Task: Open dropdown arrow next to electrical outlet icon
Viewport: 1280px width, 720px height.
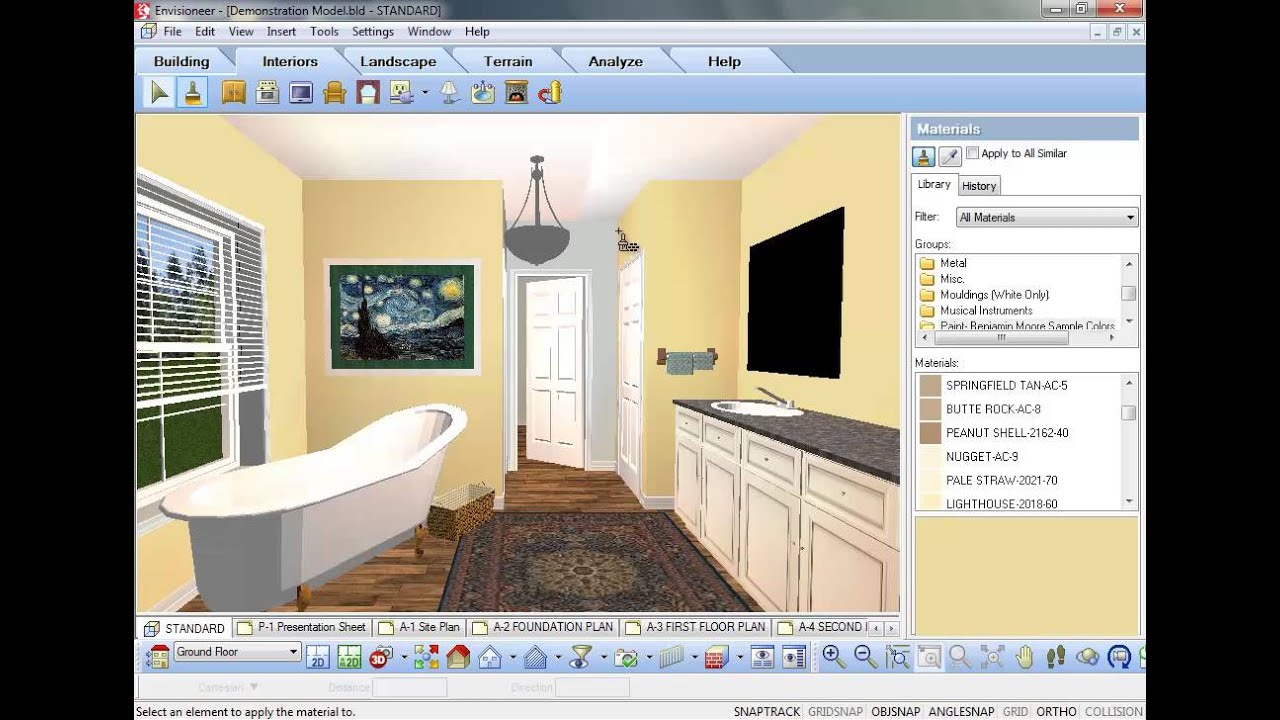Action: coord(425,93)
